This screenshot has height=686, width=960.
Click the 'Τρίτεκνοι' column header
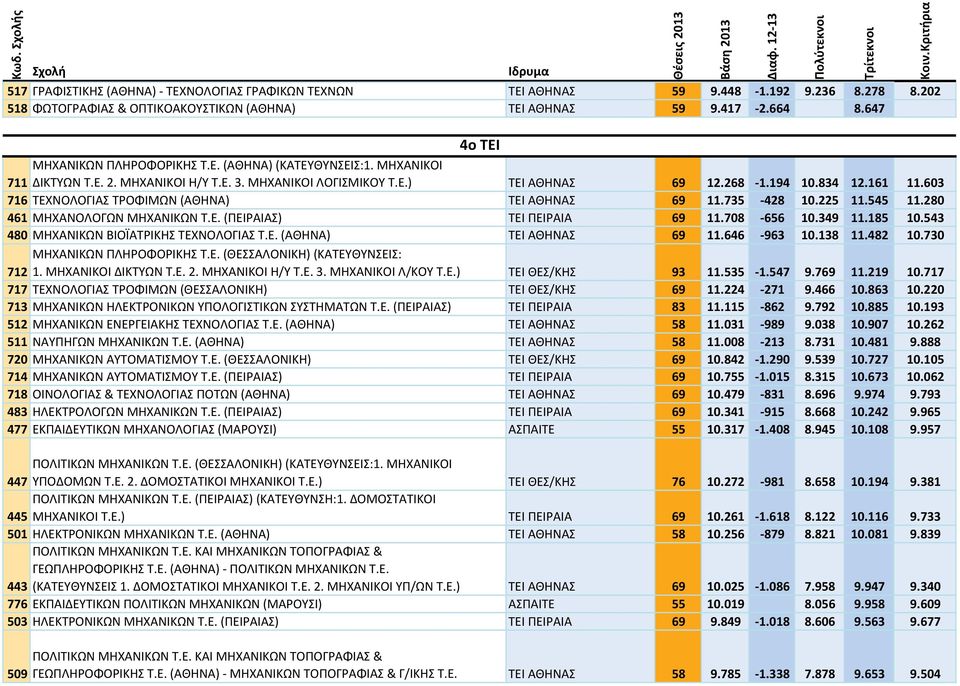point(869,53)
